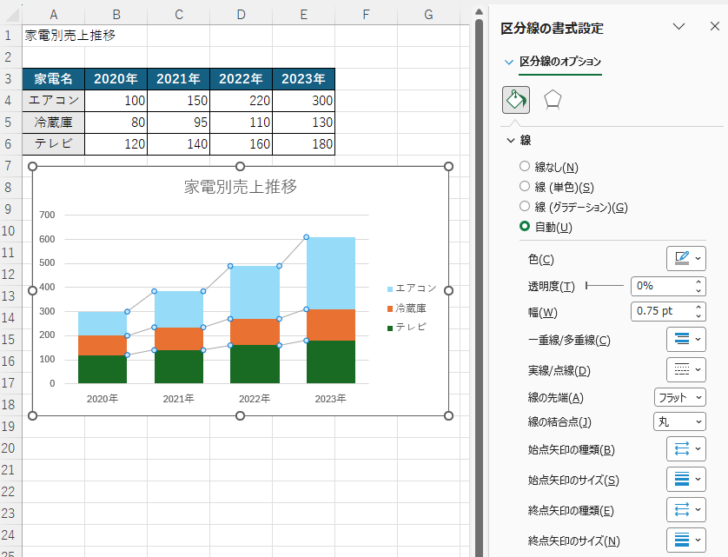Select column C header
The image size is (728, 557).
click(x=179, y=15)
